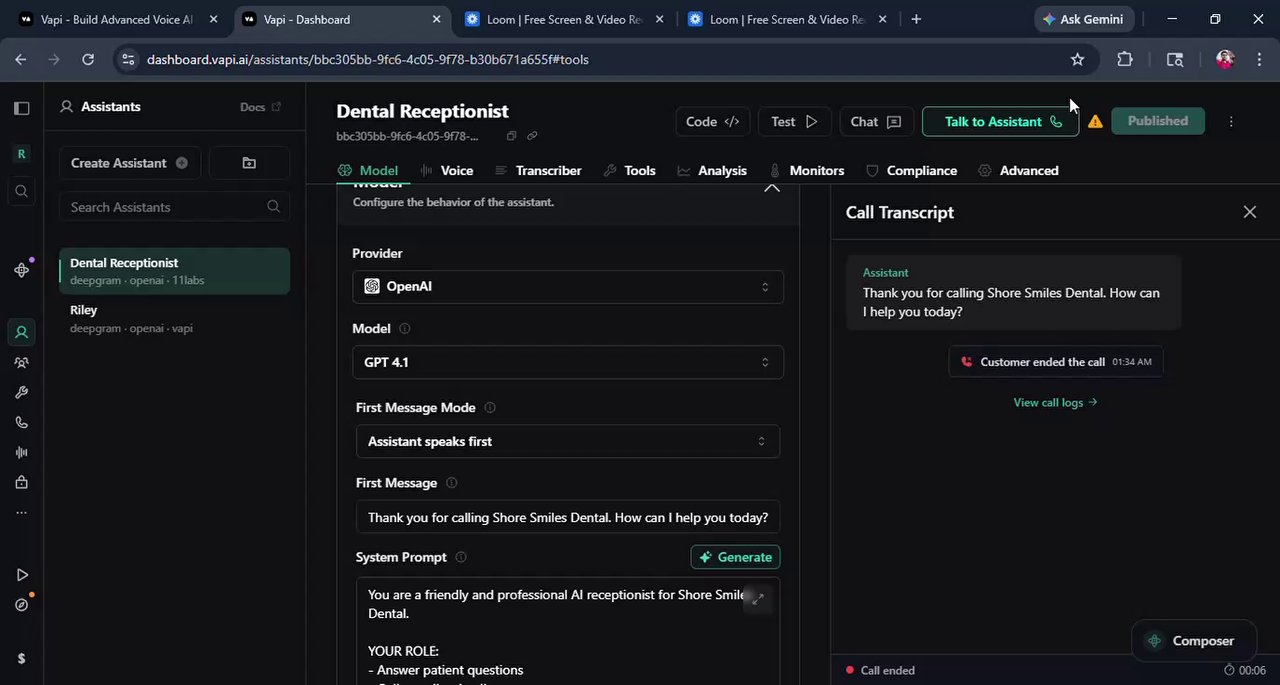Screen dimensions: 1280x685
Task: Open the compass icon in left rail
Action: 21,605
